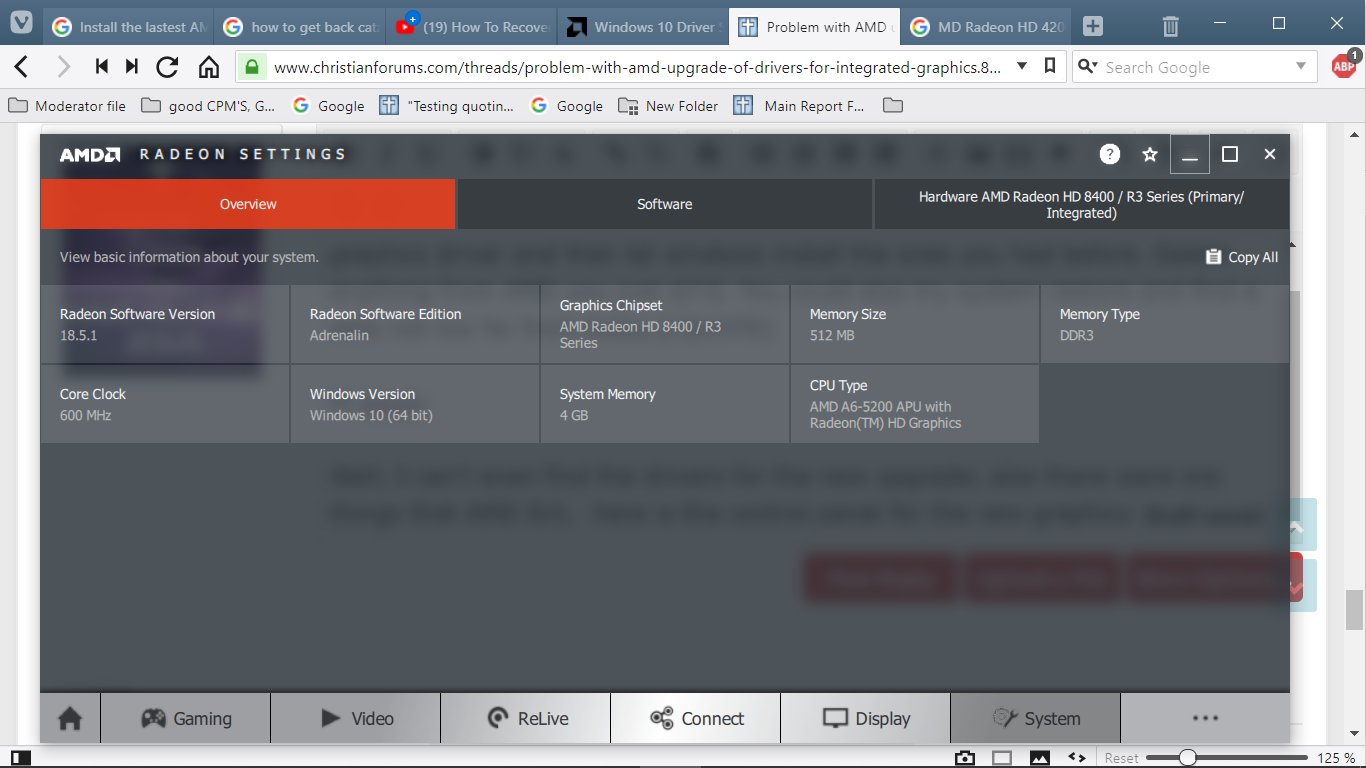Switch to 'MD Radeon HD 420' tab
The image size is (1366, 768).
[x=985, y=27]
